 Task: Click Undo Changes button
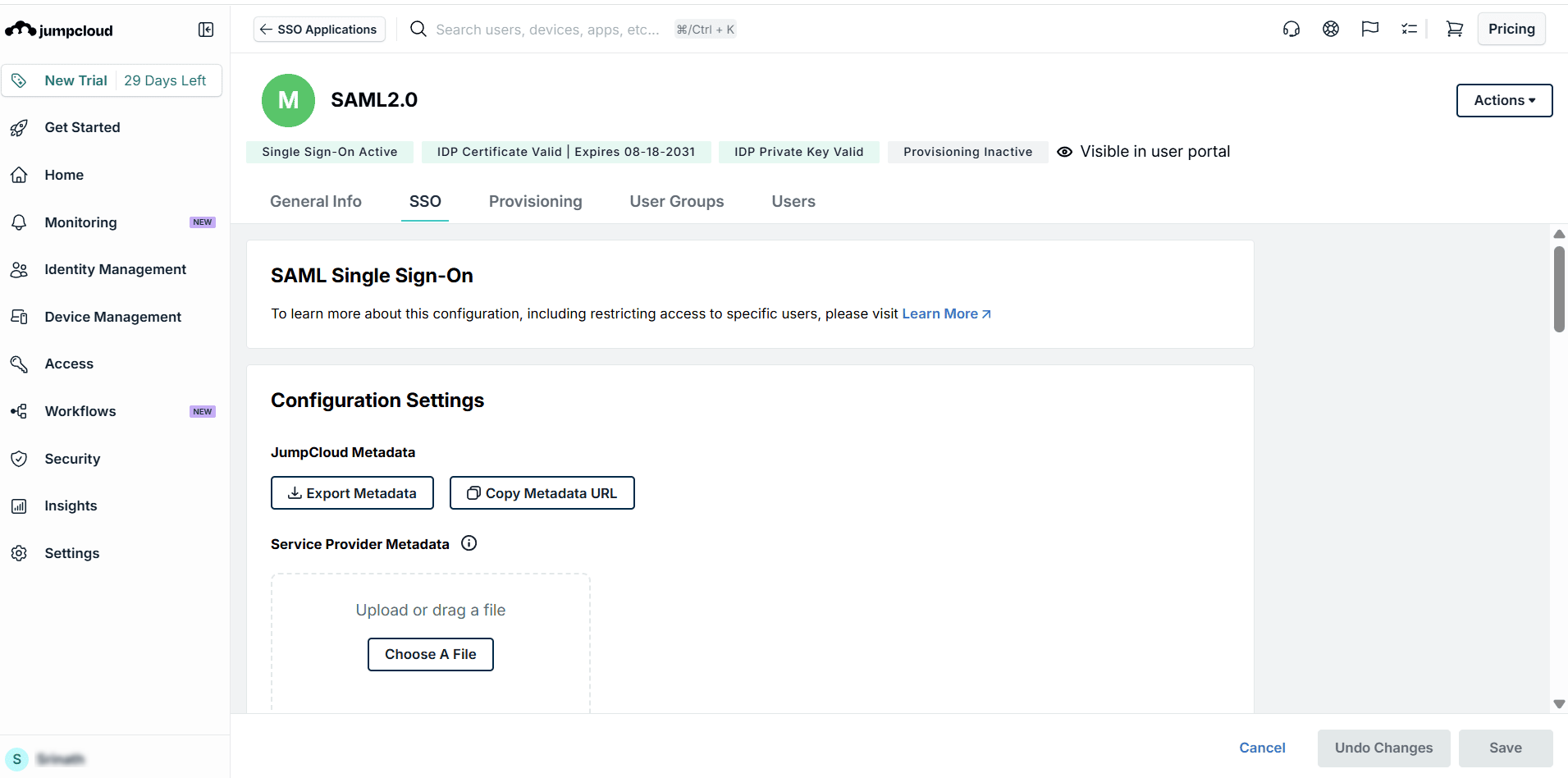[1383, 748]
